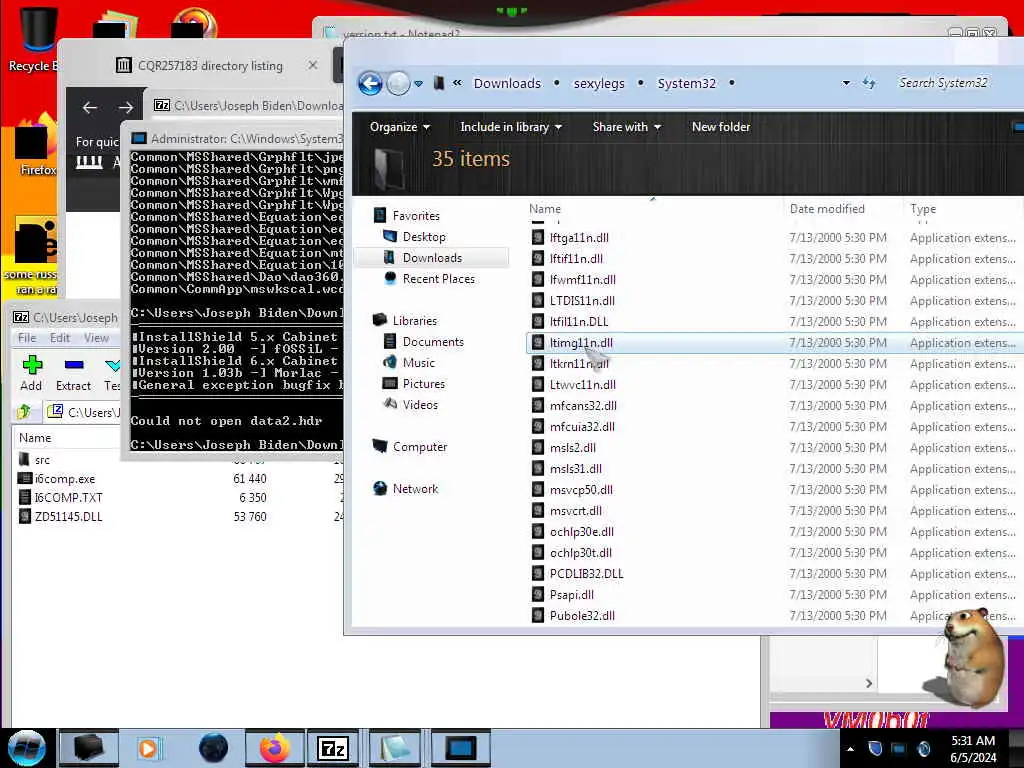Select ochlp30e.dll file icon
This screenshot has width=1024, height=768.
[x=537, y=532]
